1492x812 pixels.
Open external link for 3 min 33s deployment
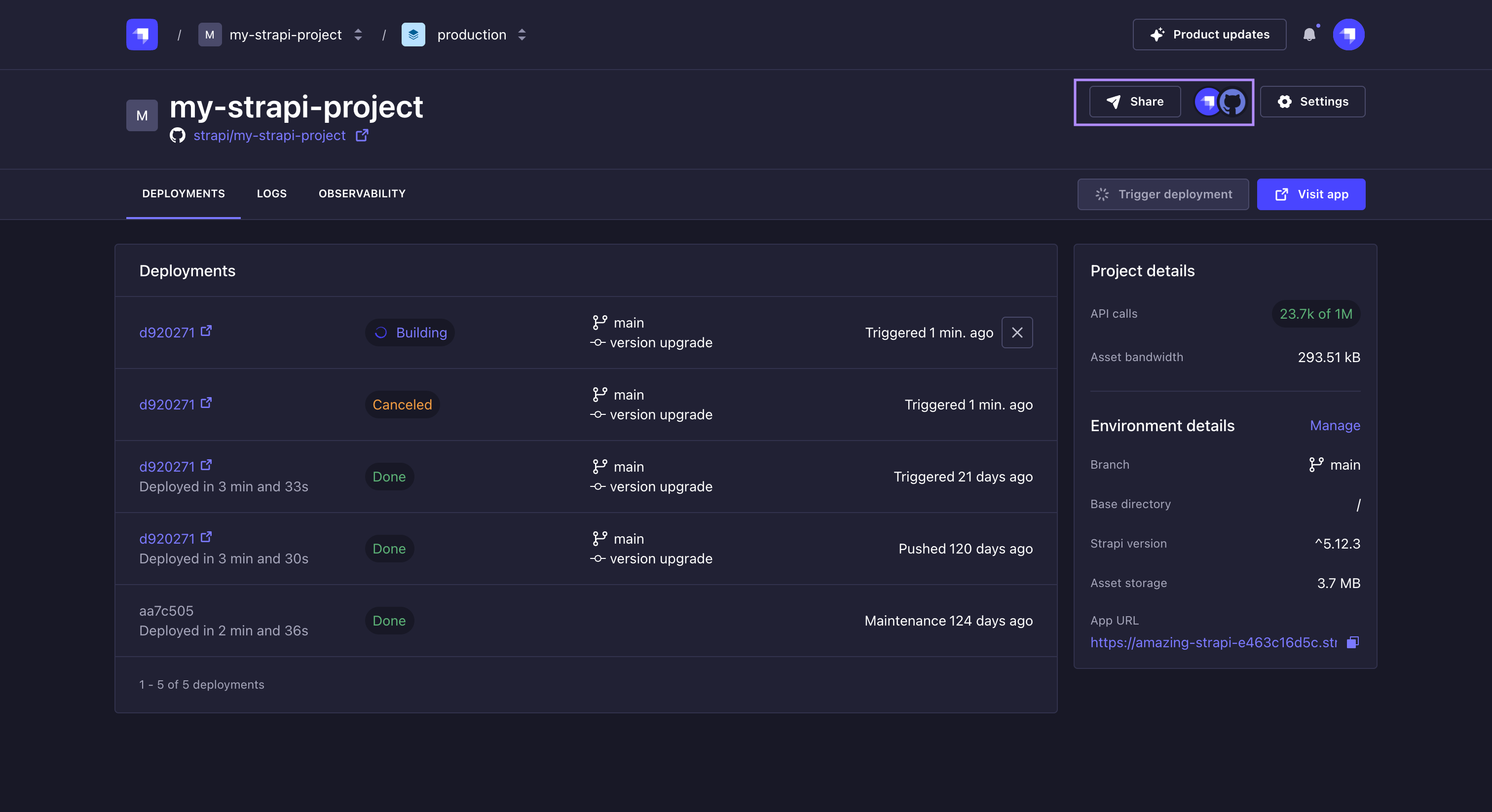tap(206, 465)
